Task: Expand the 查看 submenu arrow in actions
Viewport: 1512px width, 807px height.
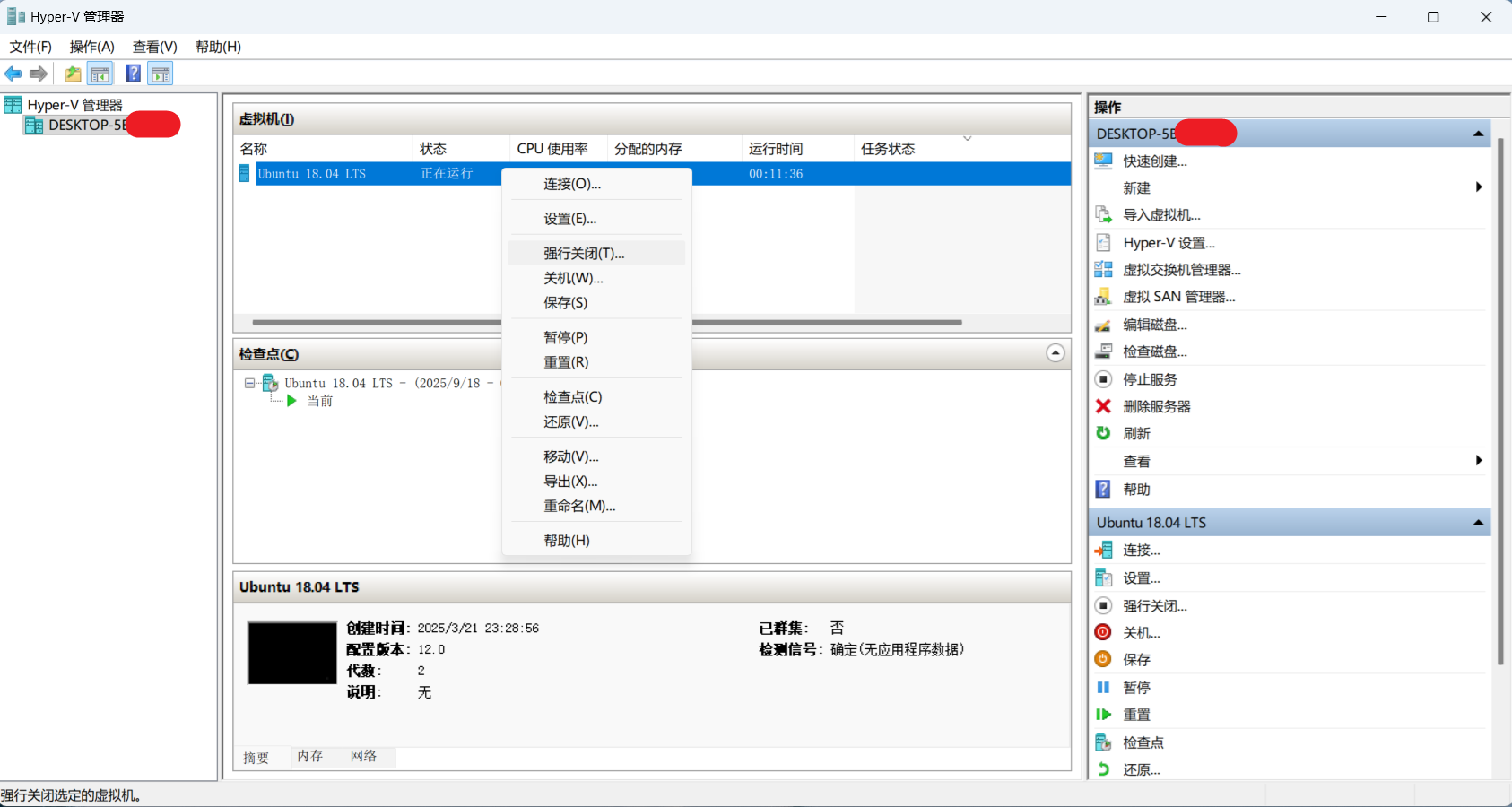Action: (1478, 461)
